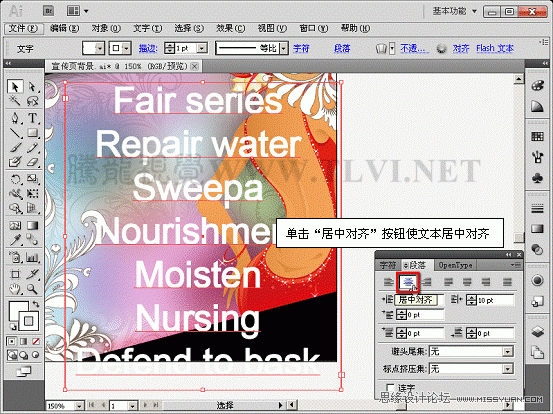
Task: Set the paint mode to None
Action: pos(36,341)
